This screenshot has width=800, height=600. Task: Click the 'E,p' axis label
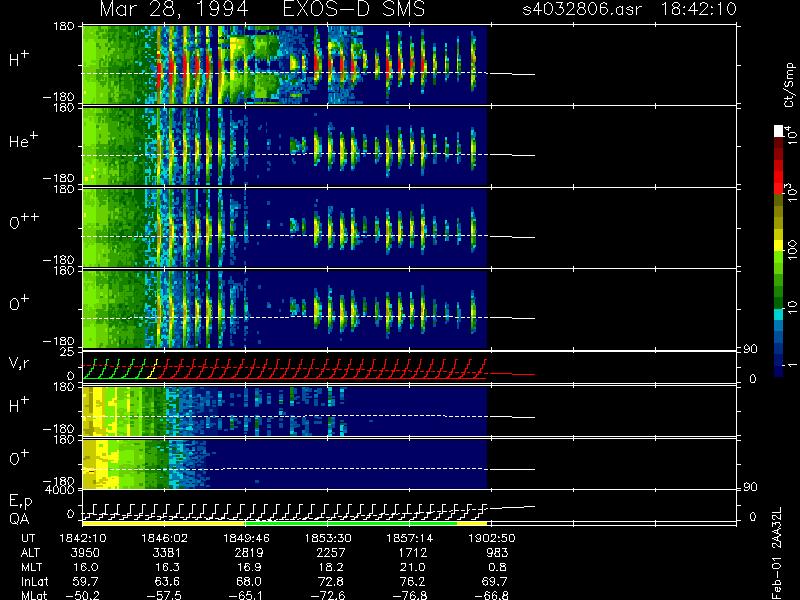click(20, 502)
